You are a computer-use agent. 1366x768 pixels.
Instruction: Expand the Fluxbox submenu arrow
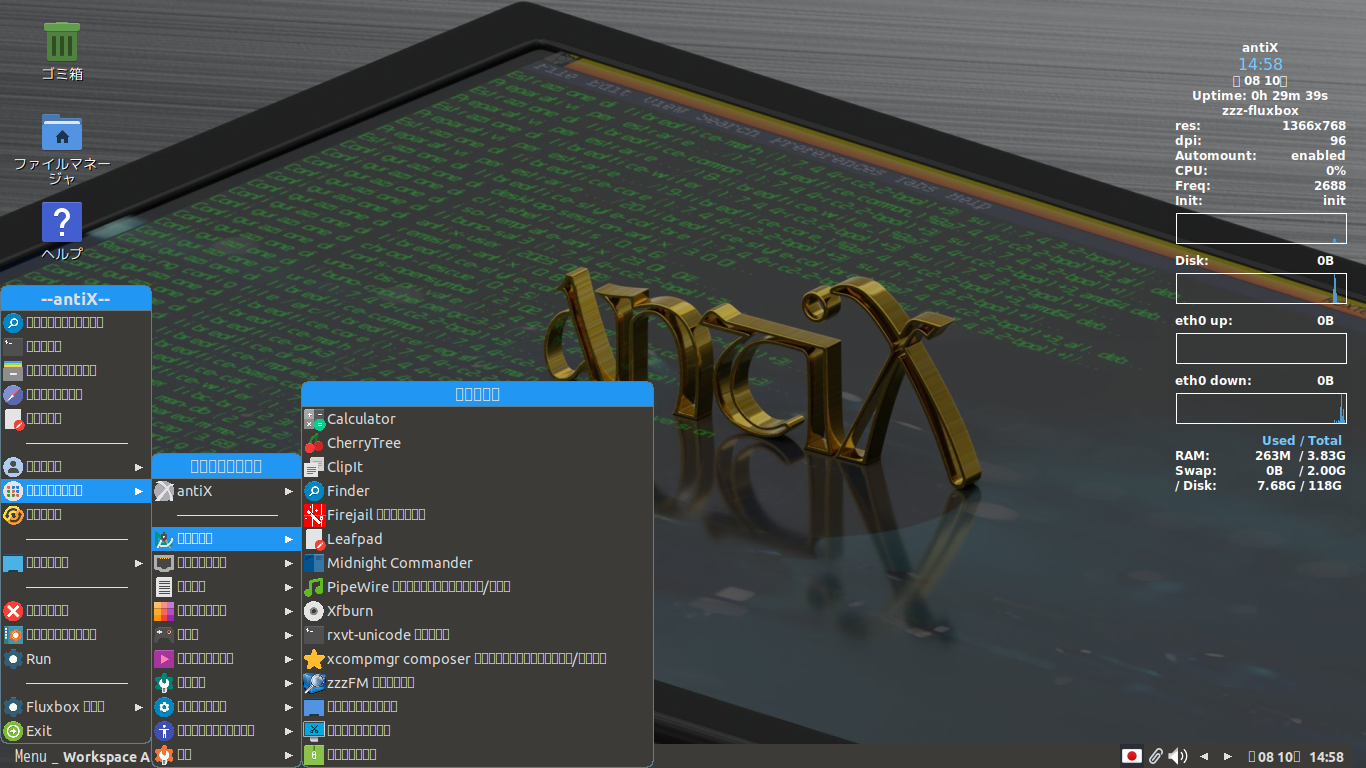coord(139,707)
